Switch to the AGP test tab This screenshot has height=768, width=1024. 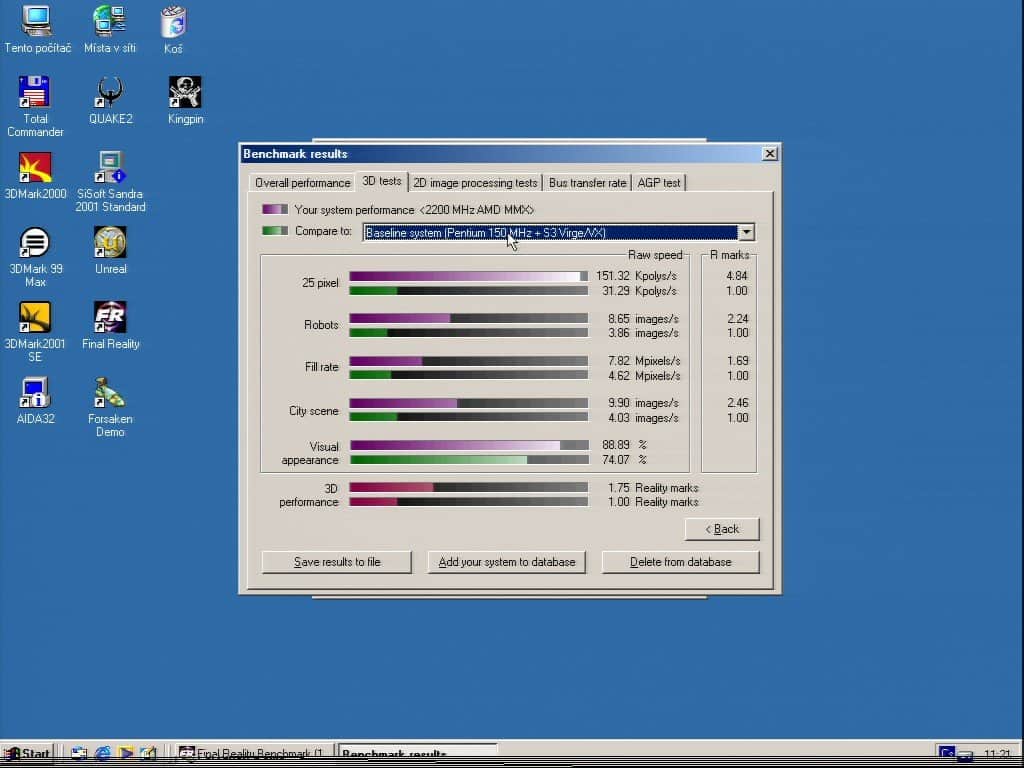(x=658, y=183)
